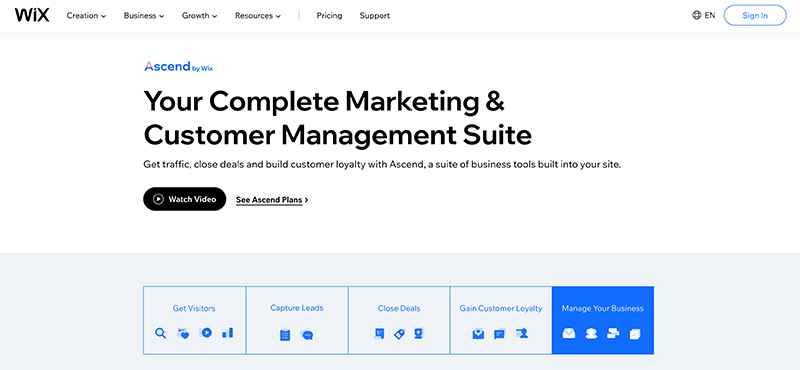Go to the Pricing page
Screen dimensions: 800x370
(x=329, y=16)
